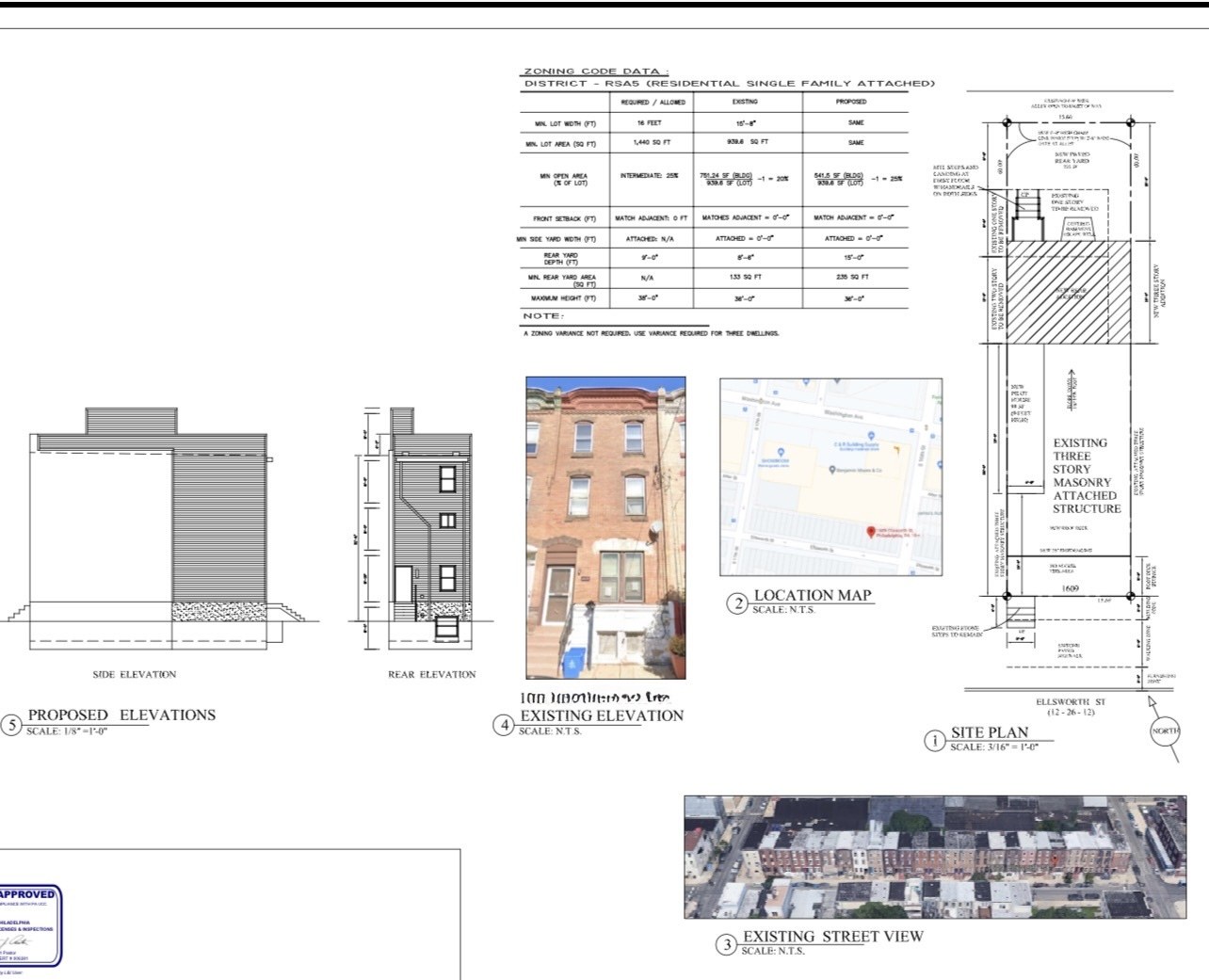Click the red location pin on map
This screenshot has height=980, width=1209.
point(869,533)
